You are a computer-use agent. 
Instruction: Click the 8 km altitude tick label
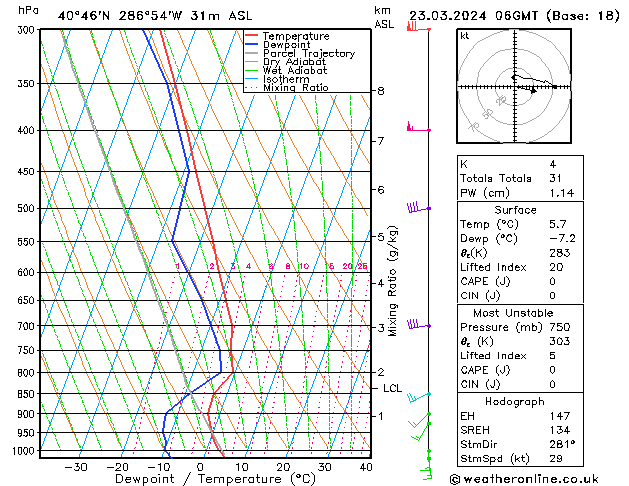[381, 91]
